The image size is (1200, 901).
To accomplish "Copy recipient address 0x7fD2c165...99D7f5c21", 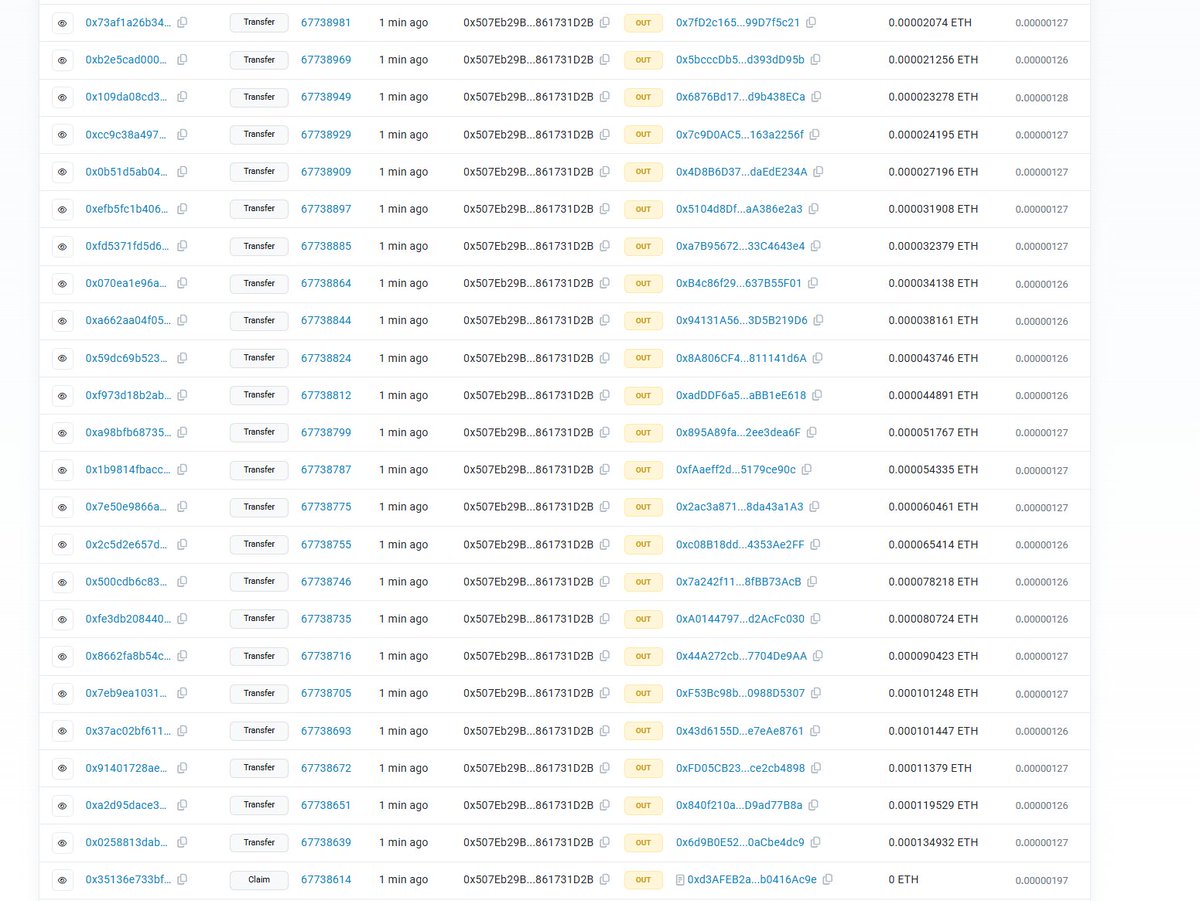I will 811,22.
